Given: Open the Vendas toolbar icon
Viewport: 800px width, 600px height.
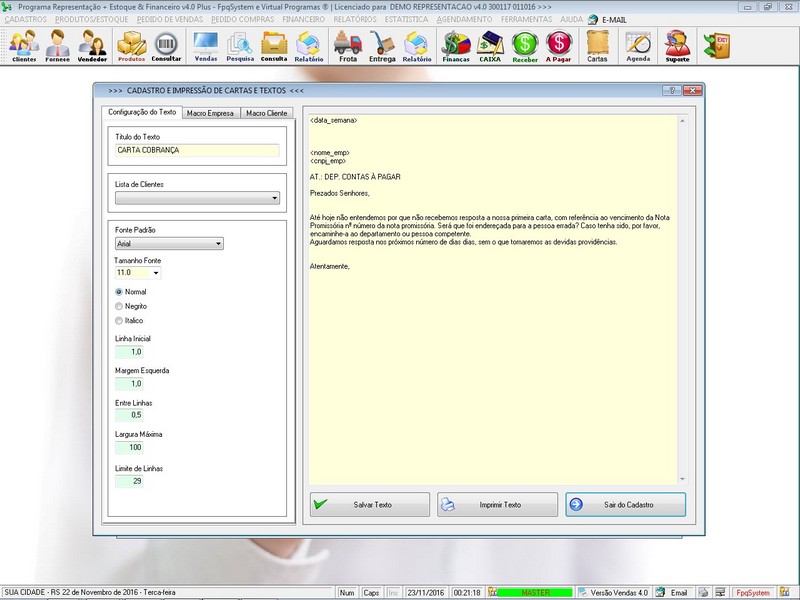Looking at the screenshot, I should (205, 45).
